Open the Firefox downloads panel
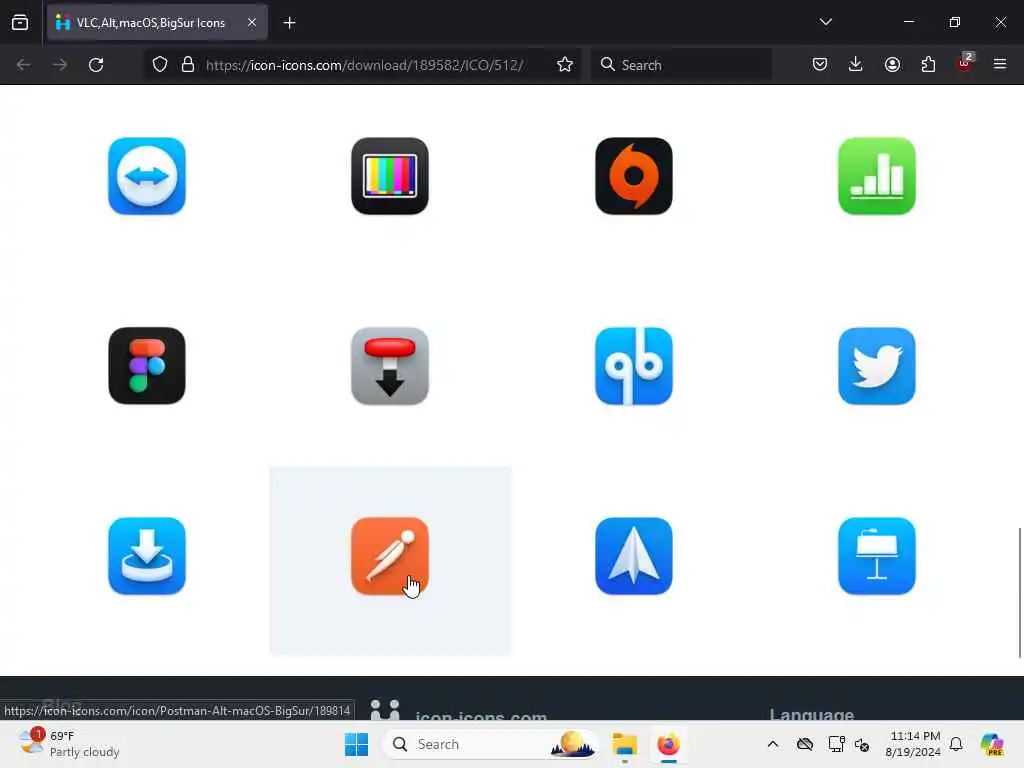The height and width of the screenshot is (768, 1024). (x=856, y=65)
